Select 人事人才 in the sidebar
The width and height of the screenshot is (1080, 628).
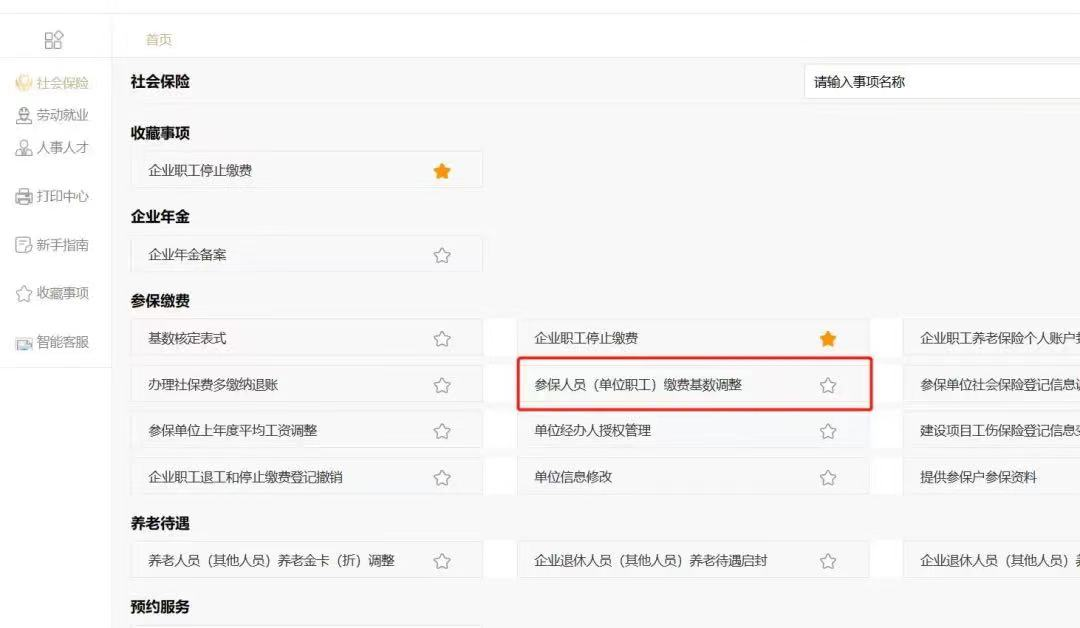[x=62, y=148]
